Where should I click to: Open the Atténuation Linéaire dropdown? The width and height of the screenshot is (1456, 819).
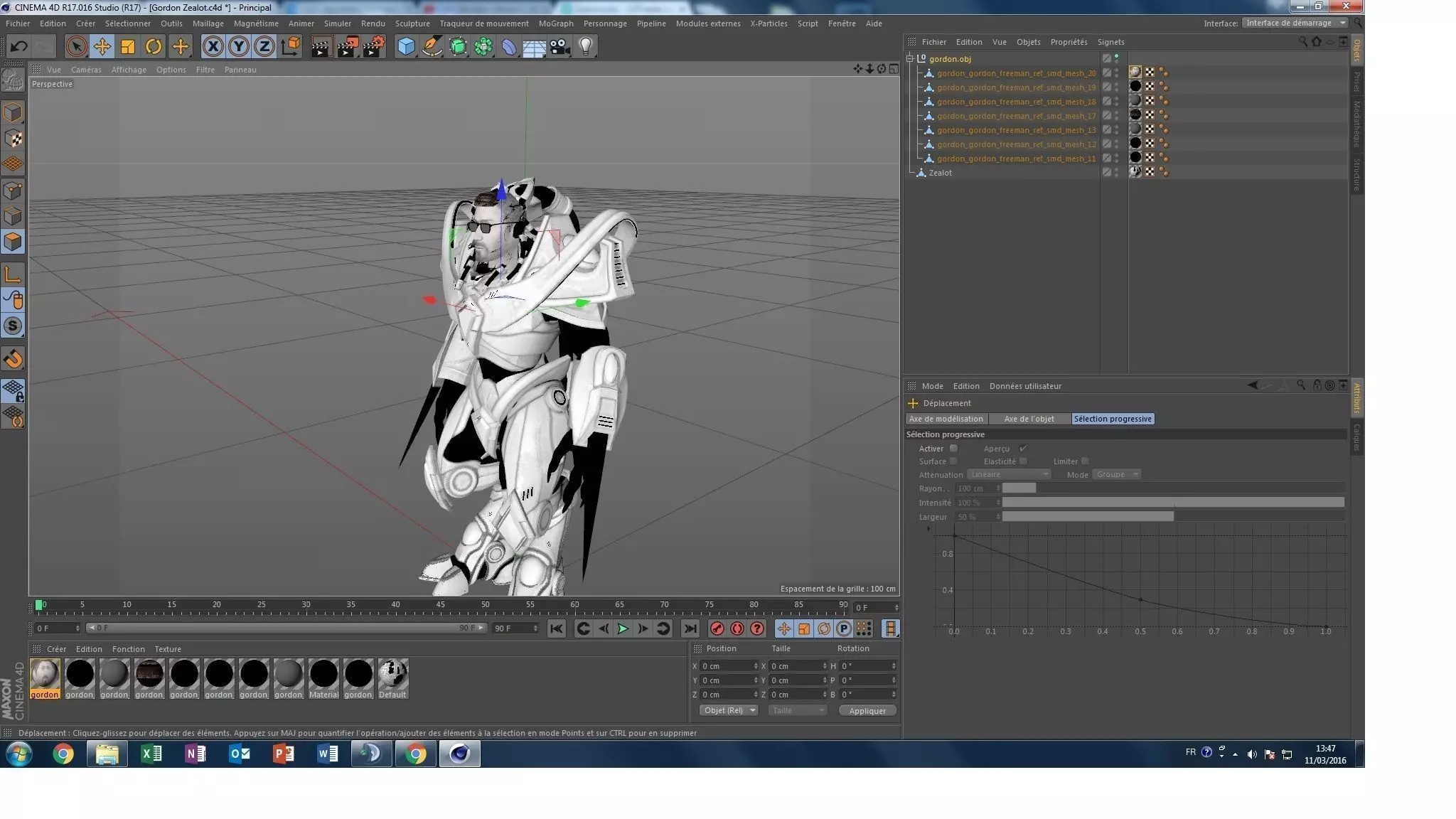click(1009, 474)
